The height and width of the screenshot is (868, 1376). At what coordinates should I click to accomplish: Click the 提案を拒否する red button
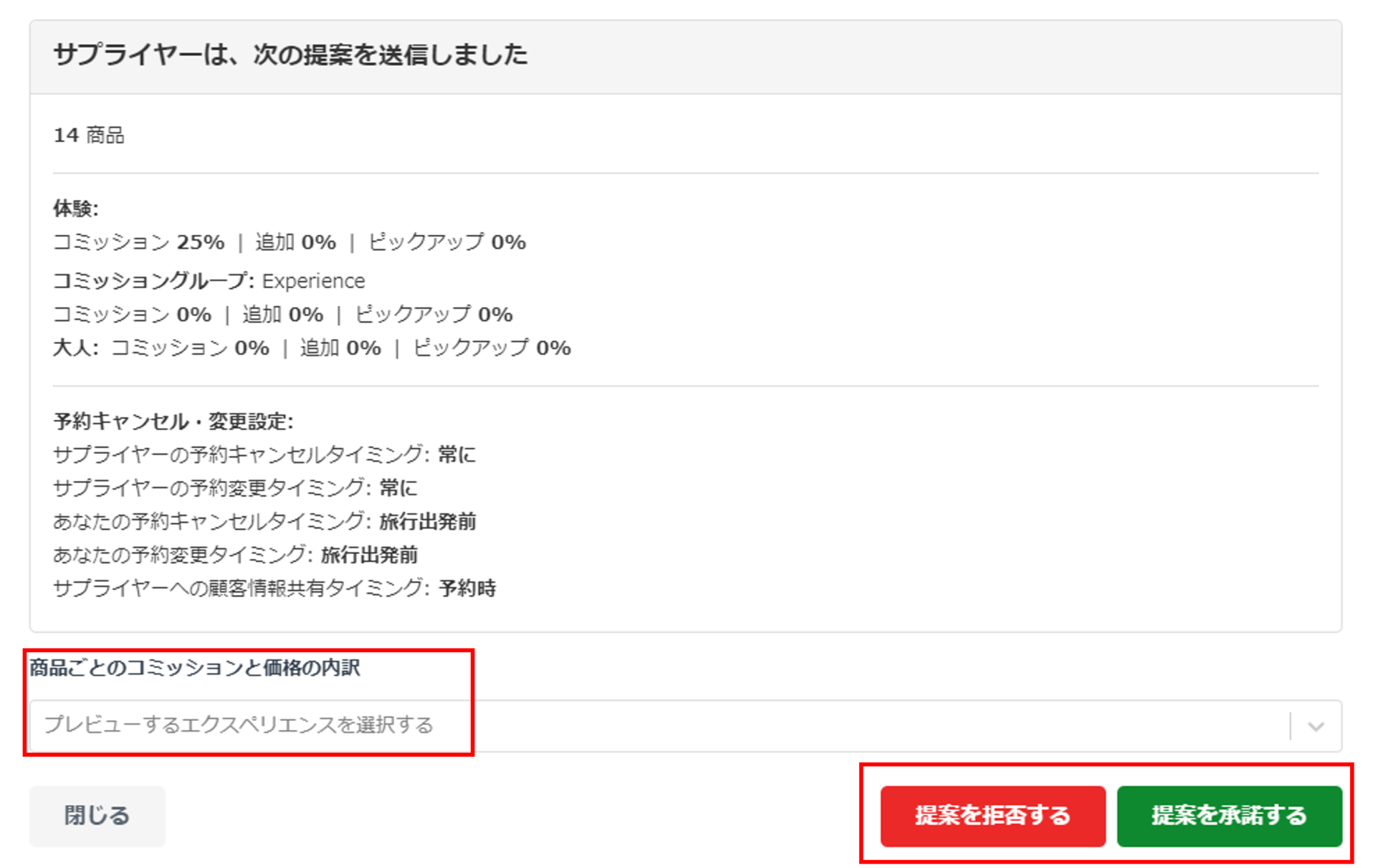(x=992, y=816)
